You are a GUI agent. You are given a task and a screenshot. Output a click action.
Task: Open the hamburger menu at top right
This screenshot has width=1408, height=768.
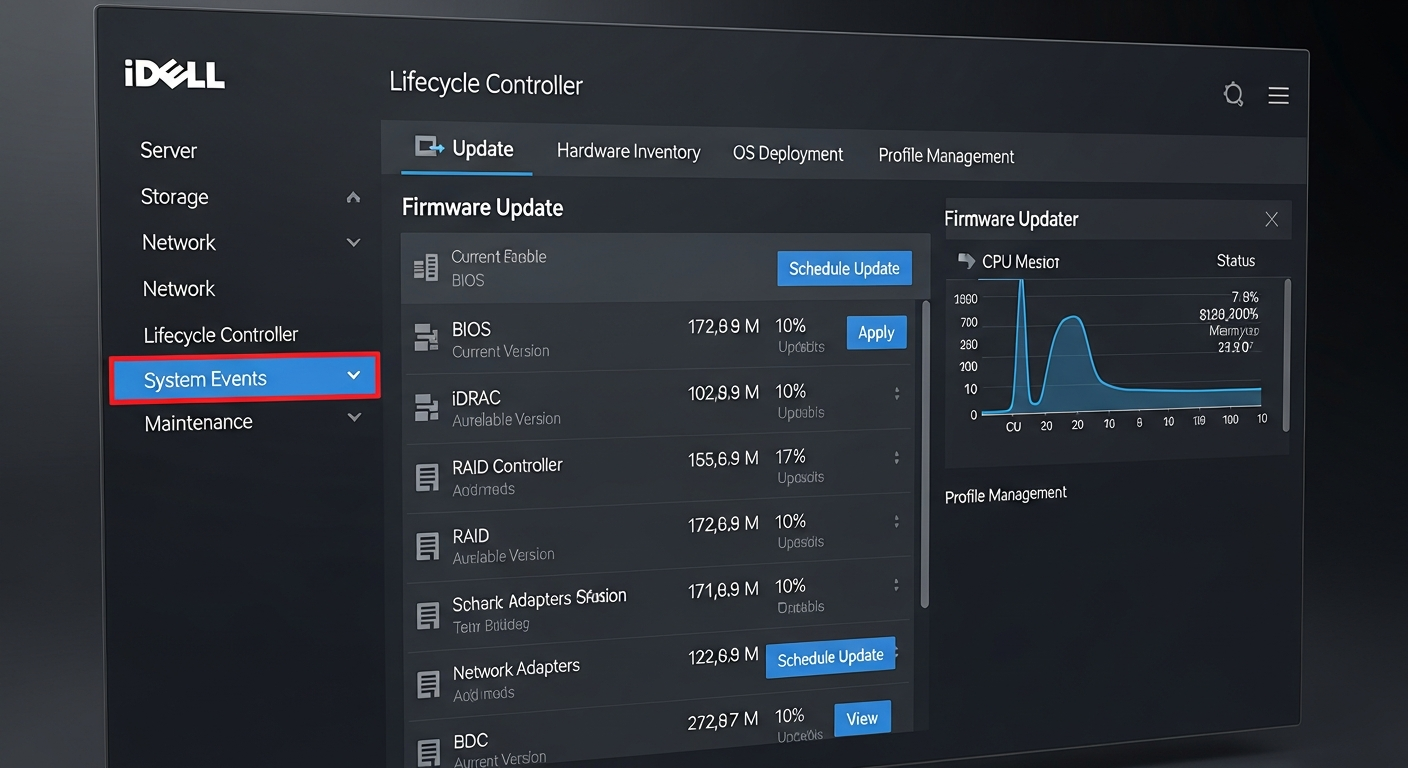coord(1278,94)
